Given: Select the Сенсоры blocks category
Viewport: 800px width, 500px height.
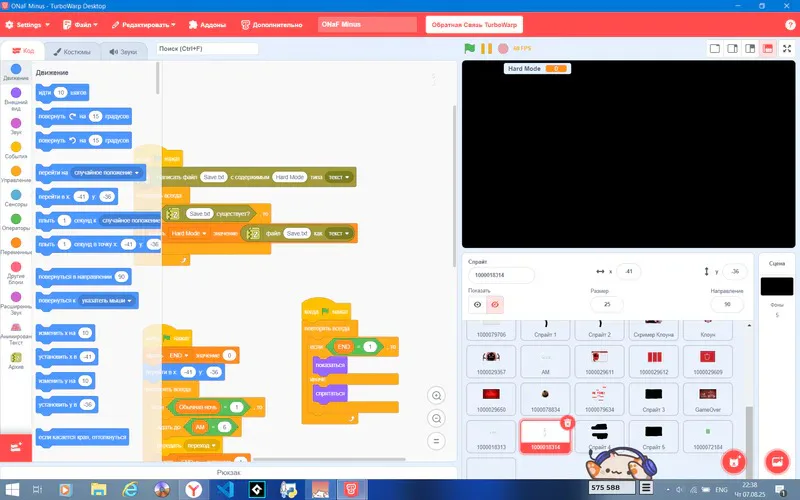Looking at the screenshot, I should click(x=16, y=198).
